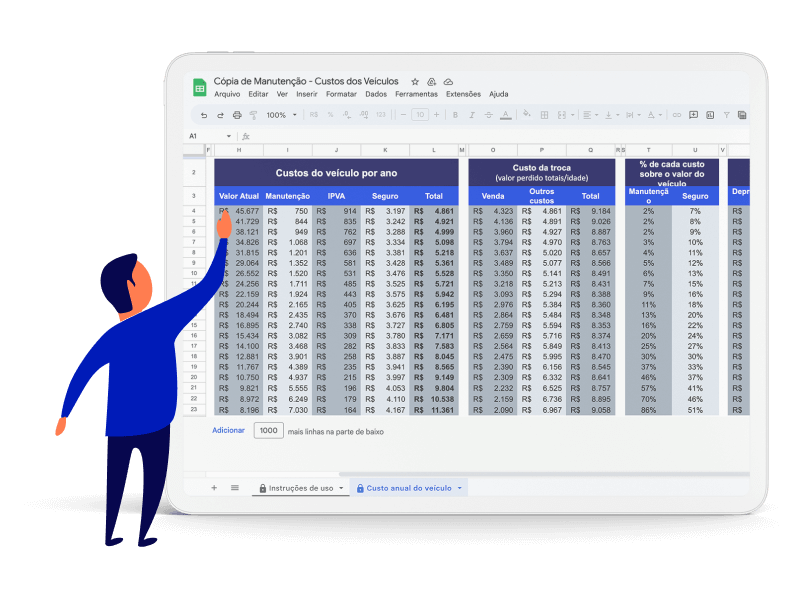Screen dimensions: 789x600
Task: Open the Google Sheets home icon
Action: 200,88
